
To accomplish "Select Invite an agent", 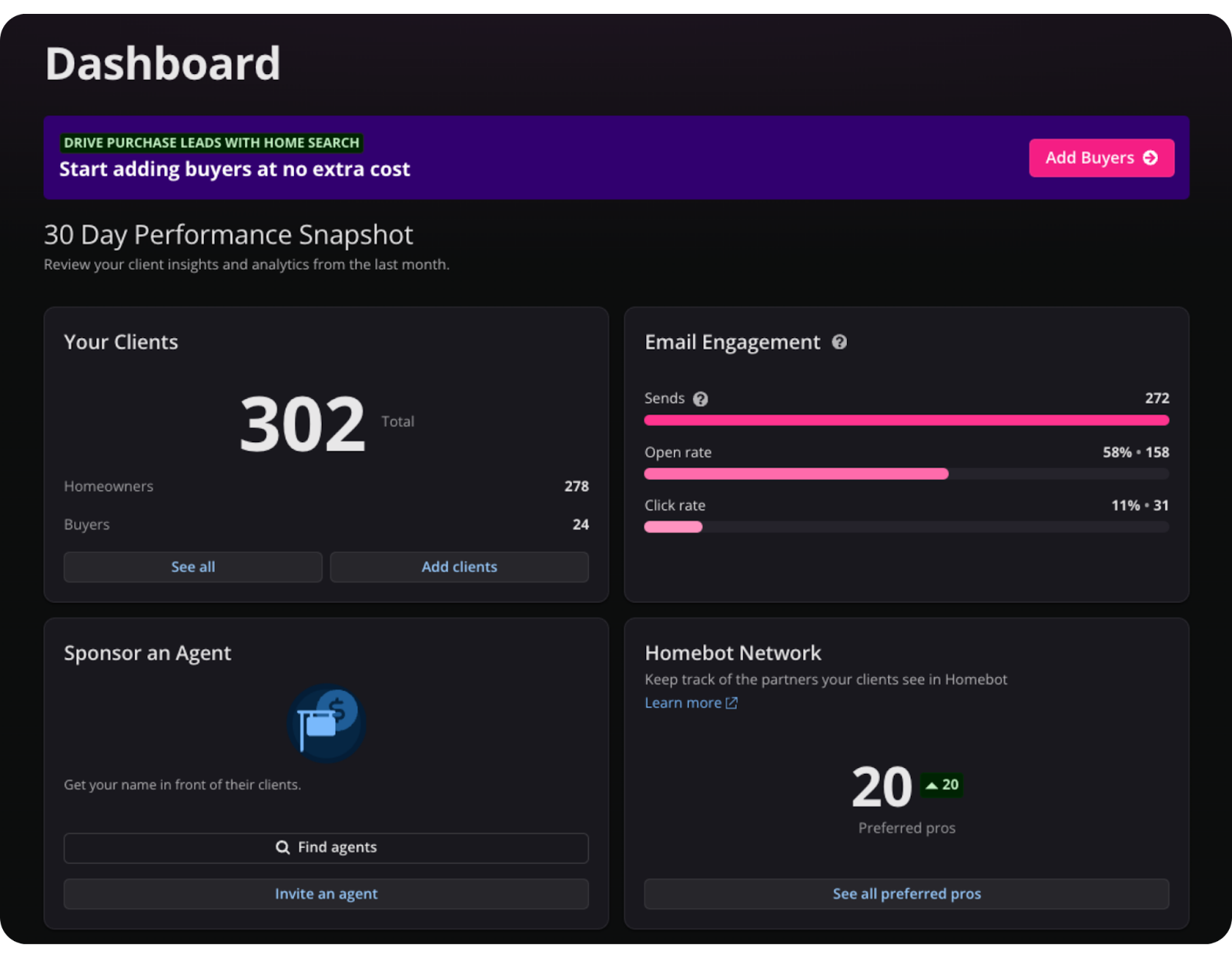I will click(x=326, y=893).
